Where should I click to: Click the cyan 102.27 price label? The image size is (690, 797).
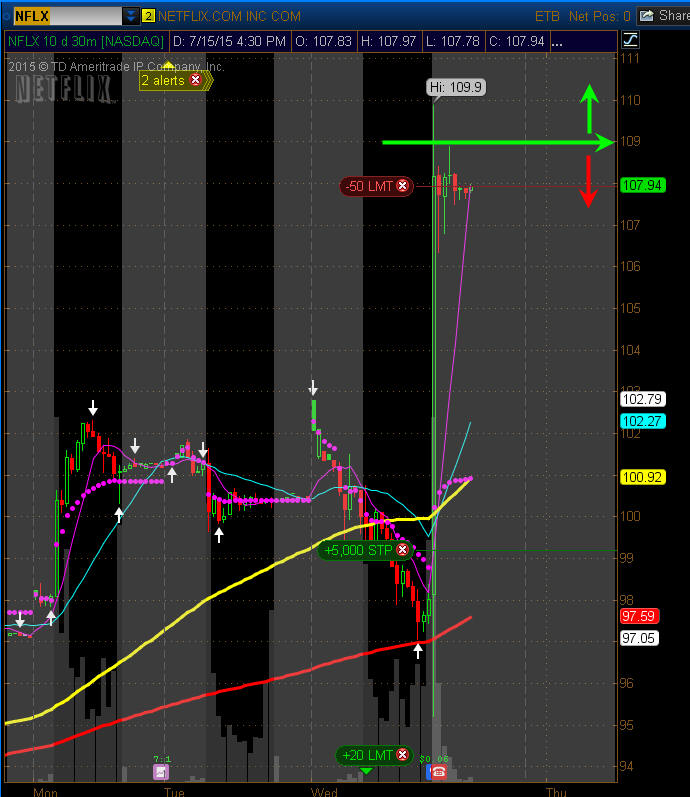642,421
